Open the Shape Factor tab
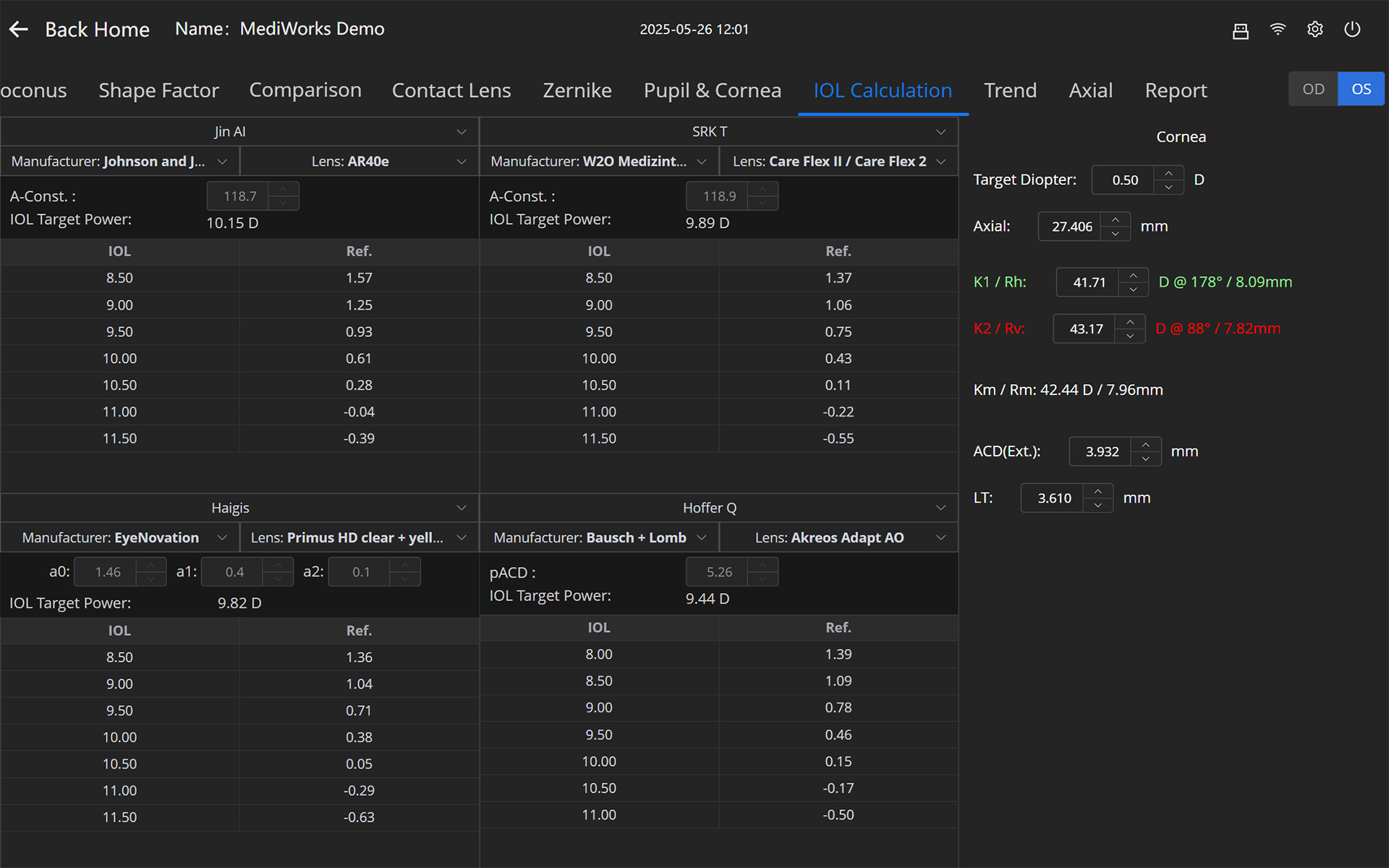The height and width of the screenshot is (868, 1389). pos(158,90)
